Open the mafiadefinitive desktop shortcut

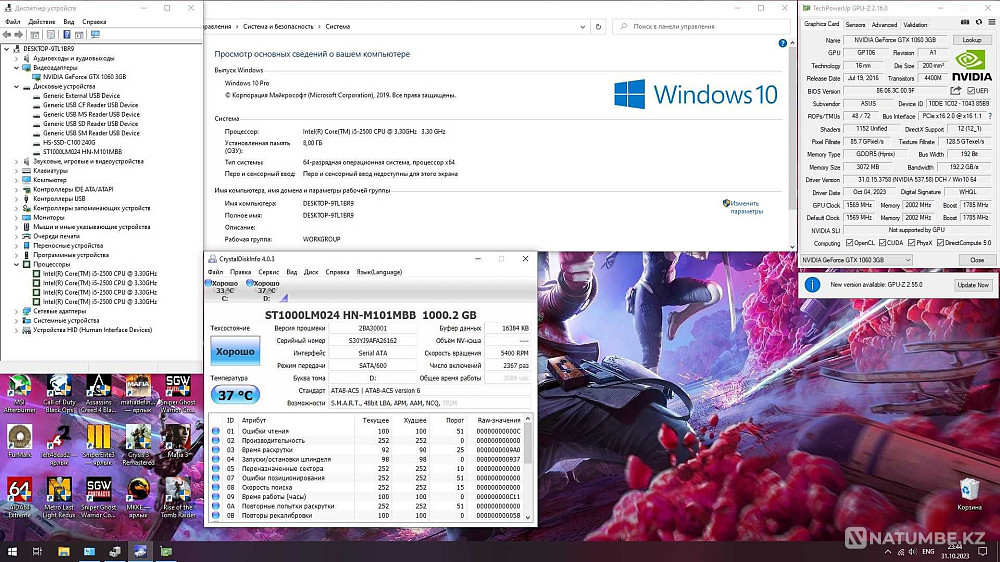click(x=138, y=394)
